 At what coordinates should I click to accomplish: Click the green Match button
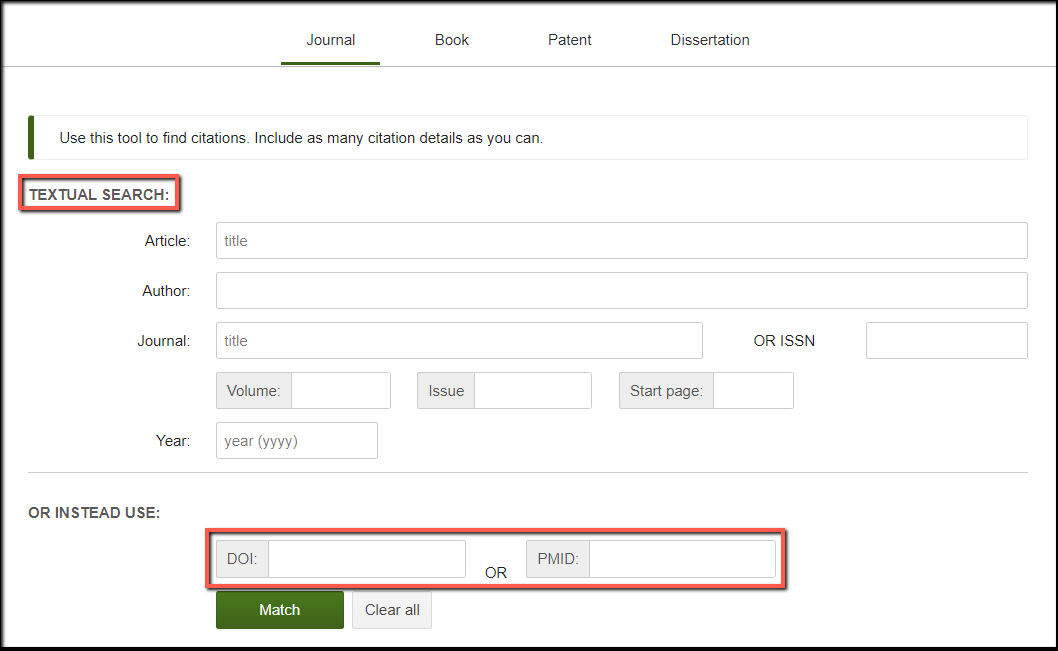click(280, 610)
